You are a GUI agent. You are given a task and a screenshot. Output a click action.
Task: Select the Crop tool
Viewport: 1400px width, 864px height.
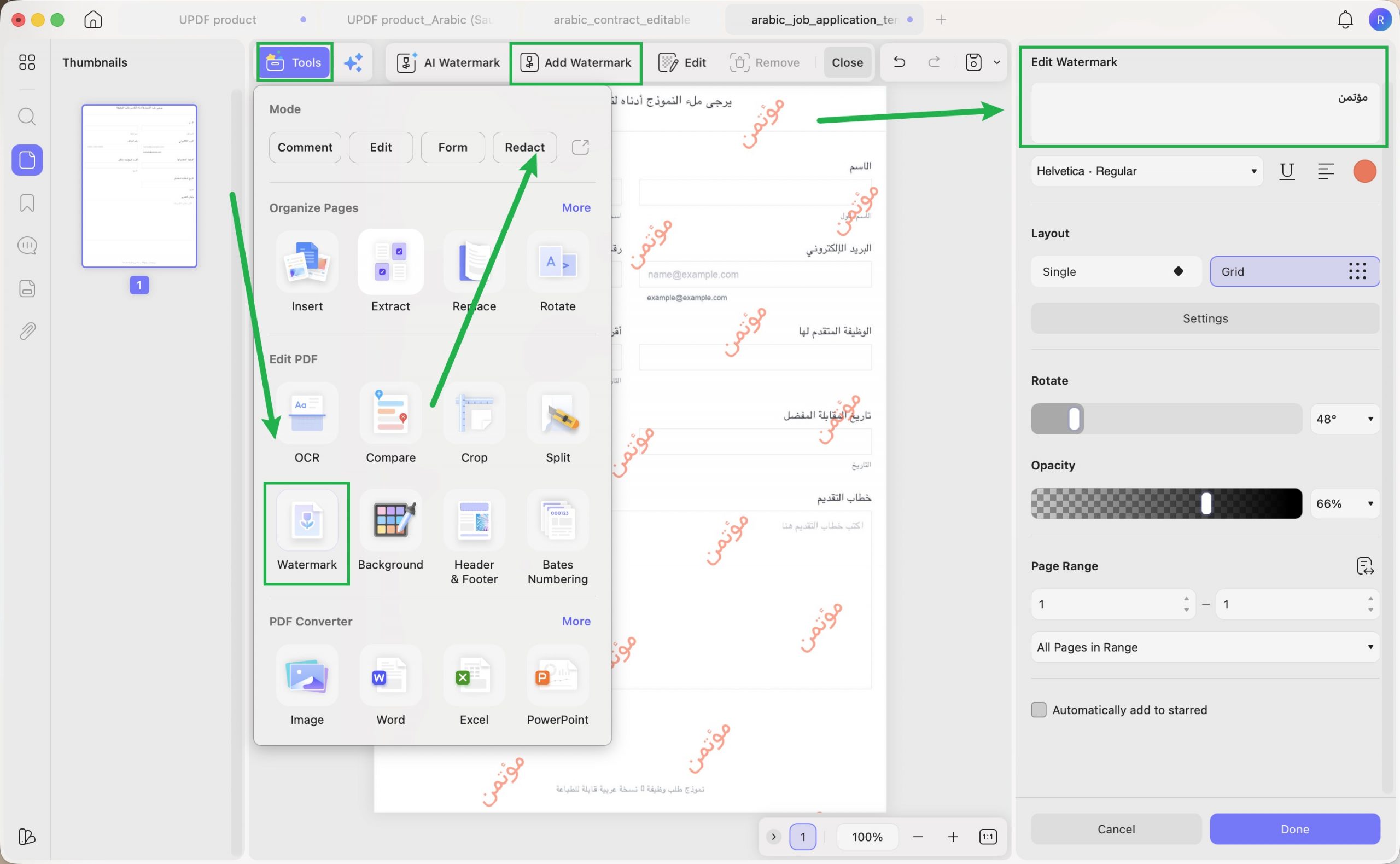pyautogui.click(x=474, y=424)
